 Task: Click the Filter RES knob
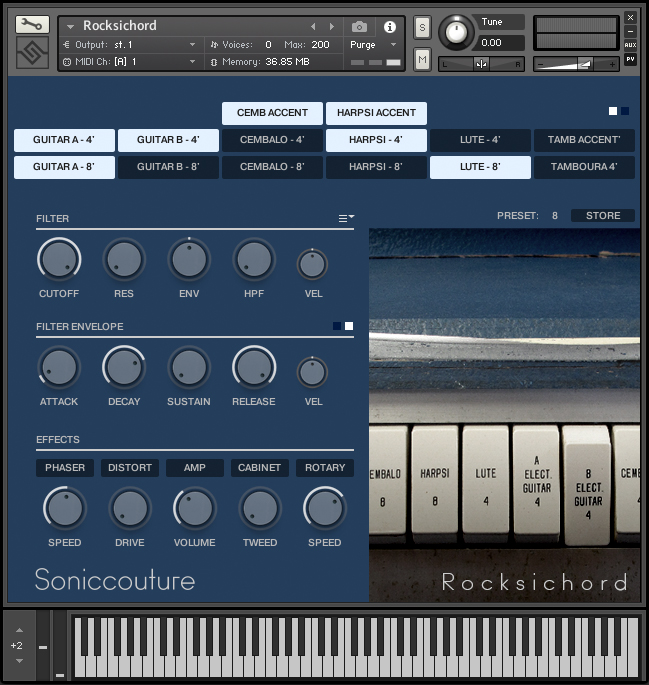[124, 259]
